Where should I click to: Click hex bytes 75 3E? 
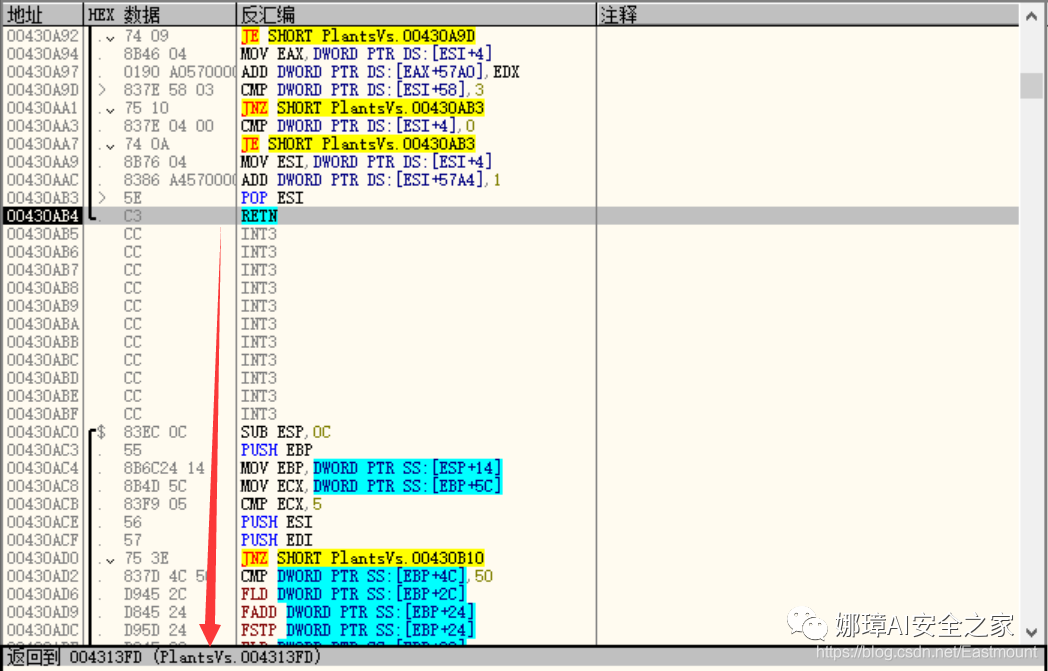(x=146, y=559)
